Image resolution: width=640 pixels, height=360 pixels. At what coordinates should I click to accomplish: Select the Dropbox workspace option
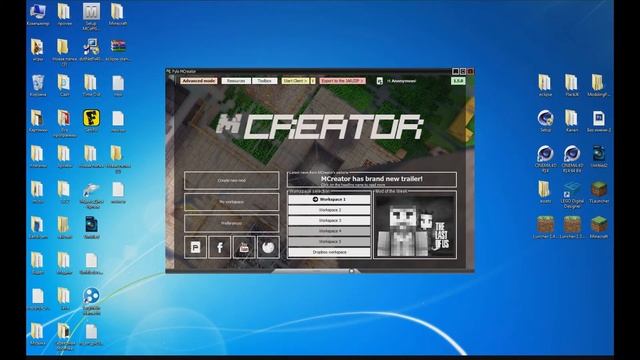329,252
